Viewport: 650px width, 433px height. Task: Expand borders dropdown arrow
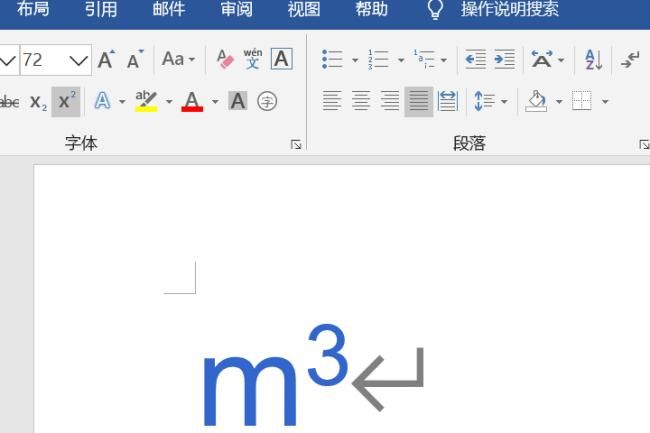(605, 102)
